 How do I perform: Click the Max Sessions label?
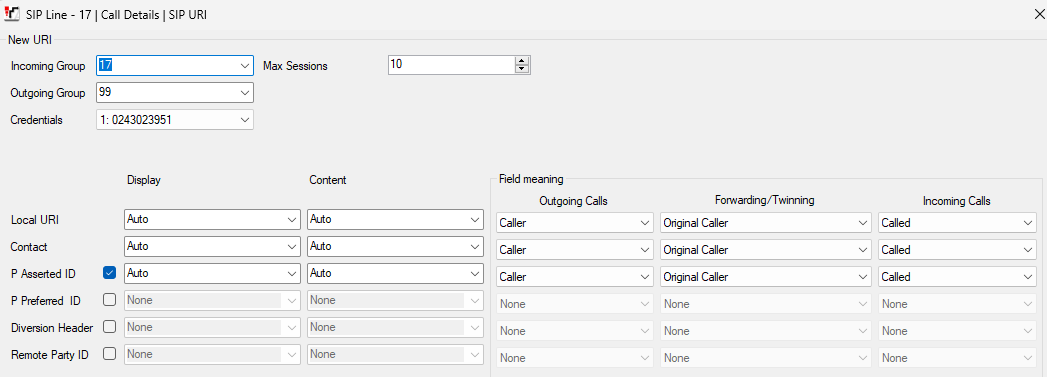click(295, 66)
